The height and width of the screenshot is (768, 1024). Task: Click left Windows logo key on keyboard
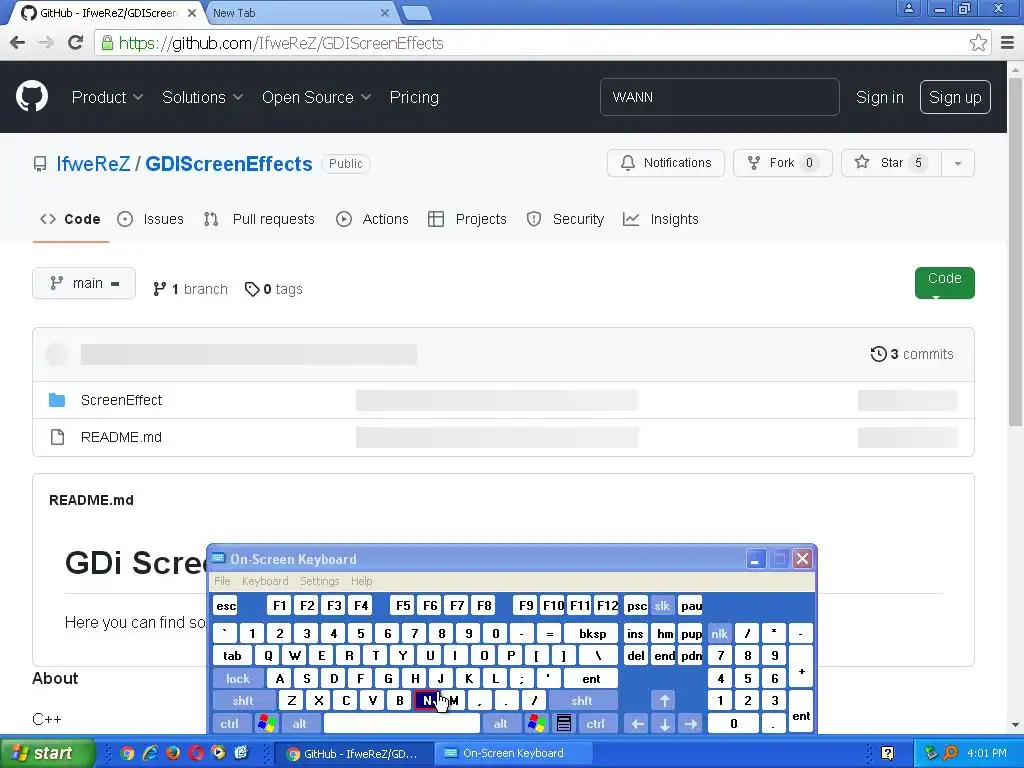tap(266, 724)
